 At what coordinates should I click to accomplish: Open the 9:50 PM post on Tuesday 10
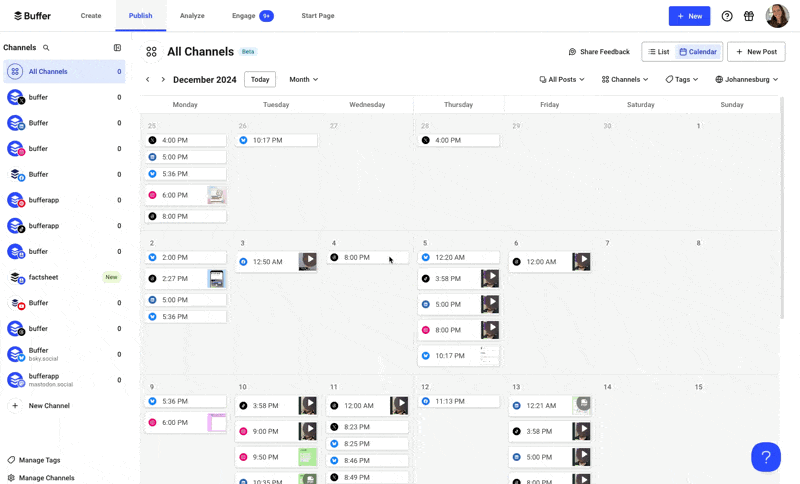(x=277, y=457)
